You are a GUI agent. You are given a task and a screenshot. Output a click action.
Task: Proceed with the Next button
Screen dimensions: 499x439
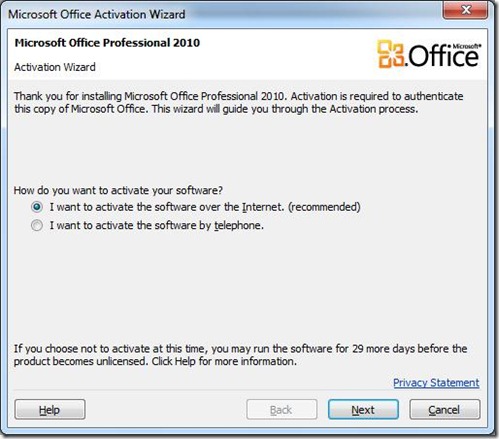pyautogui.click(x=363, y=409)
